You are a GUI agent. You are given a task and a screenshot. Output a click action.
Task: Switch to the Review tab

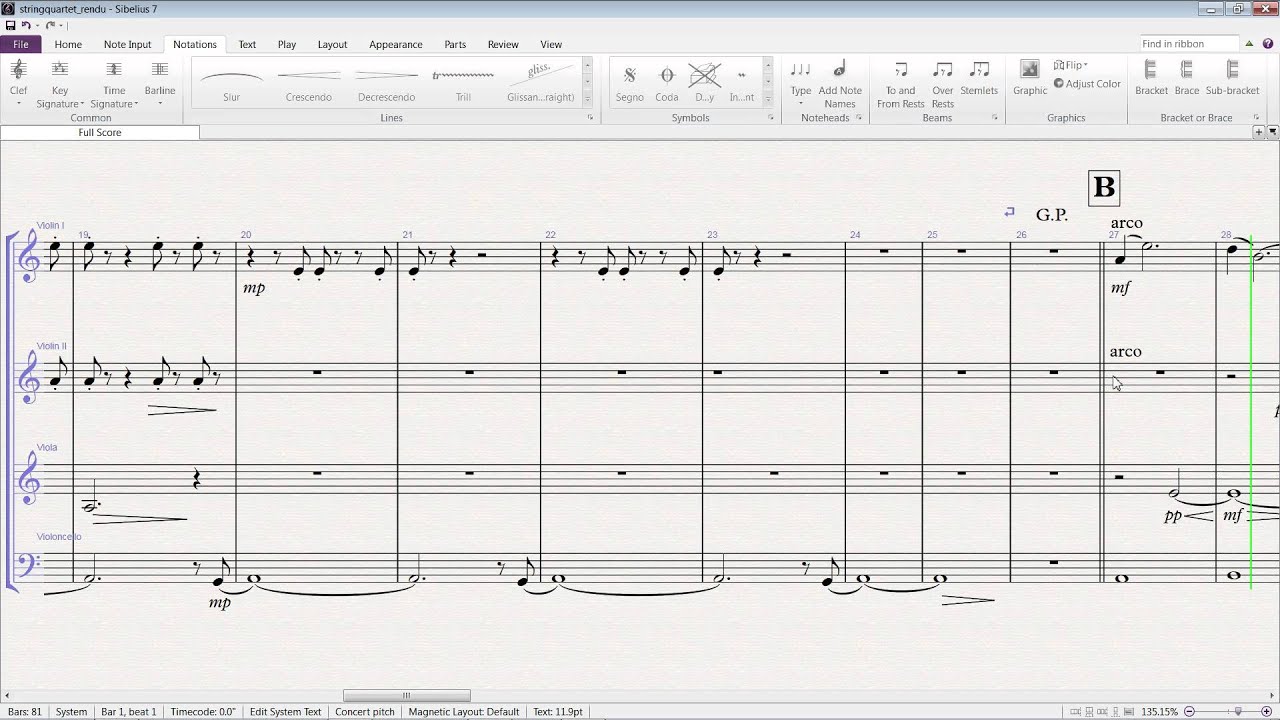[503, 44]
